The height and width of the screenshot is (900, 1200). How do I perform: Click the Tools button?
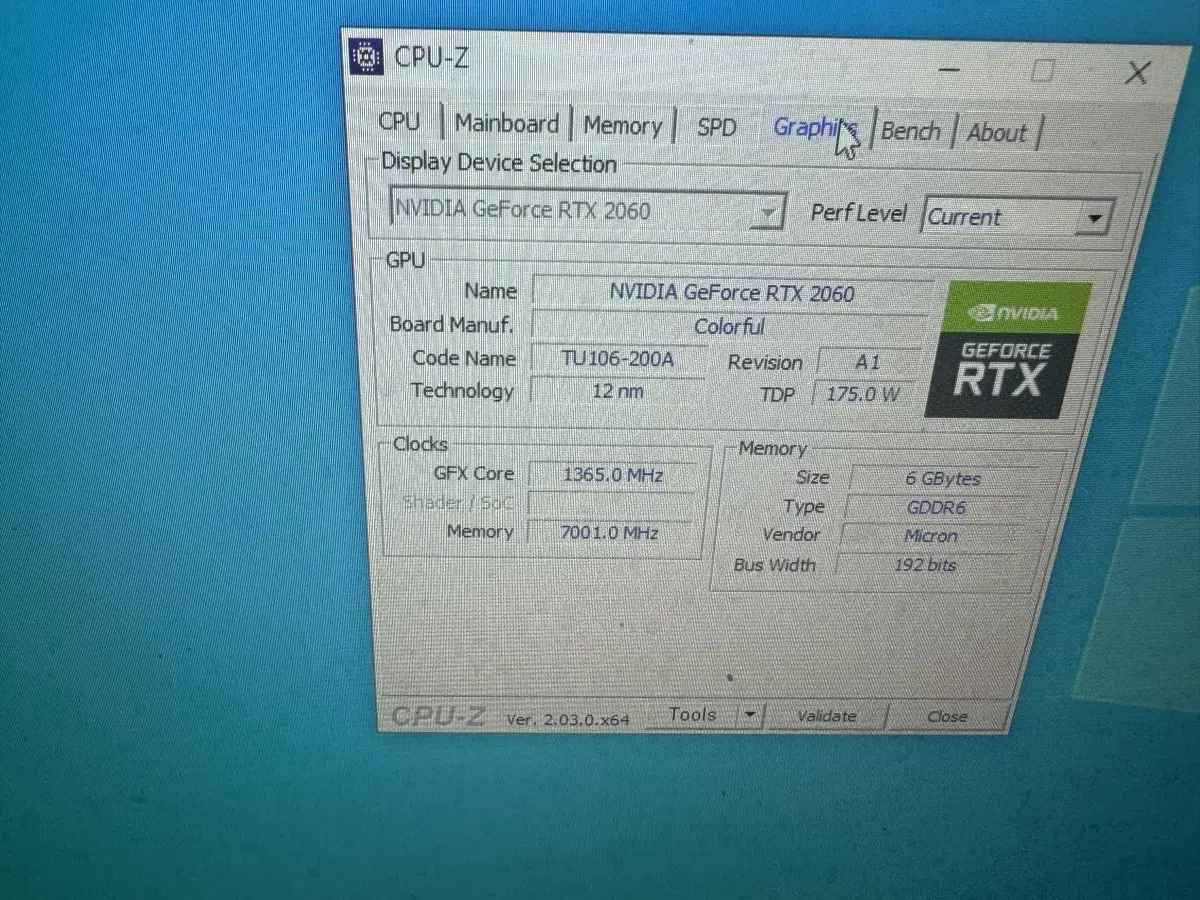(692, 714)
